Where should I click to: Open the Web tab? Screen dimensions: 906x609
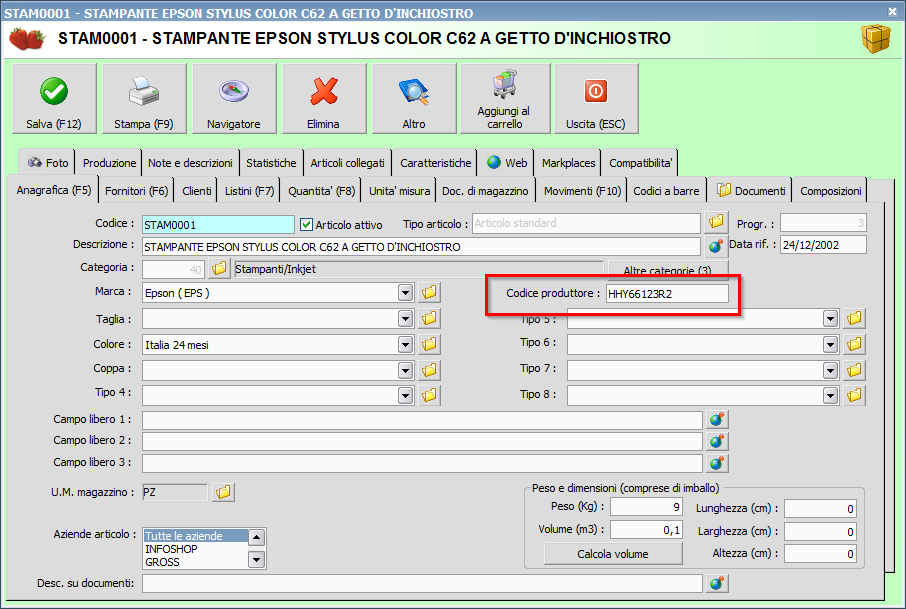[507, 163]
